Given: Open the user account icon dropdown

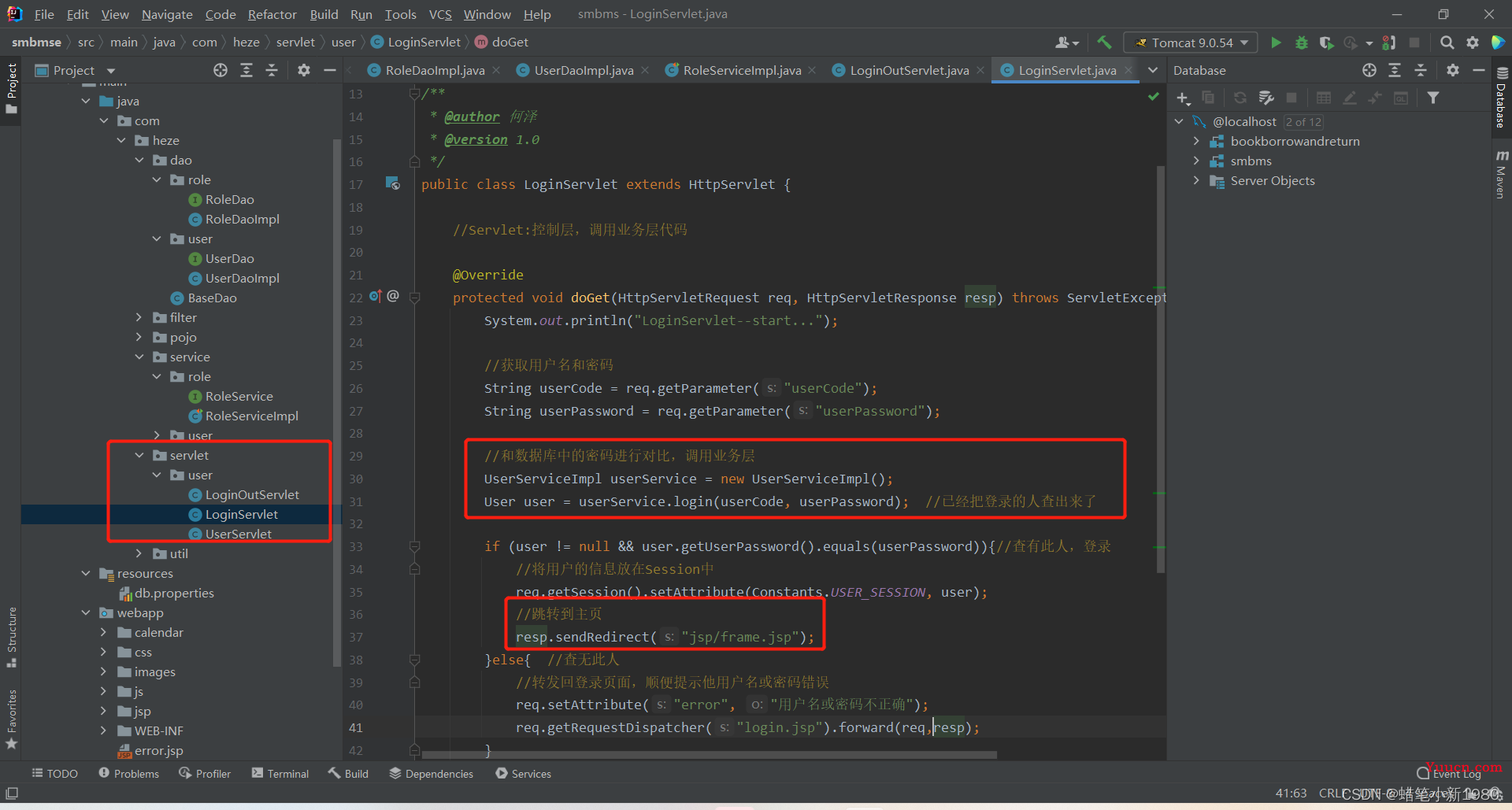Looking at the screenshot, I should 1067,43.
